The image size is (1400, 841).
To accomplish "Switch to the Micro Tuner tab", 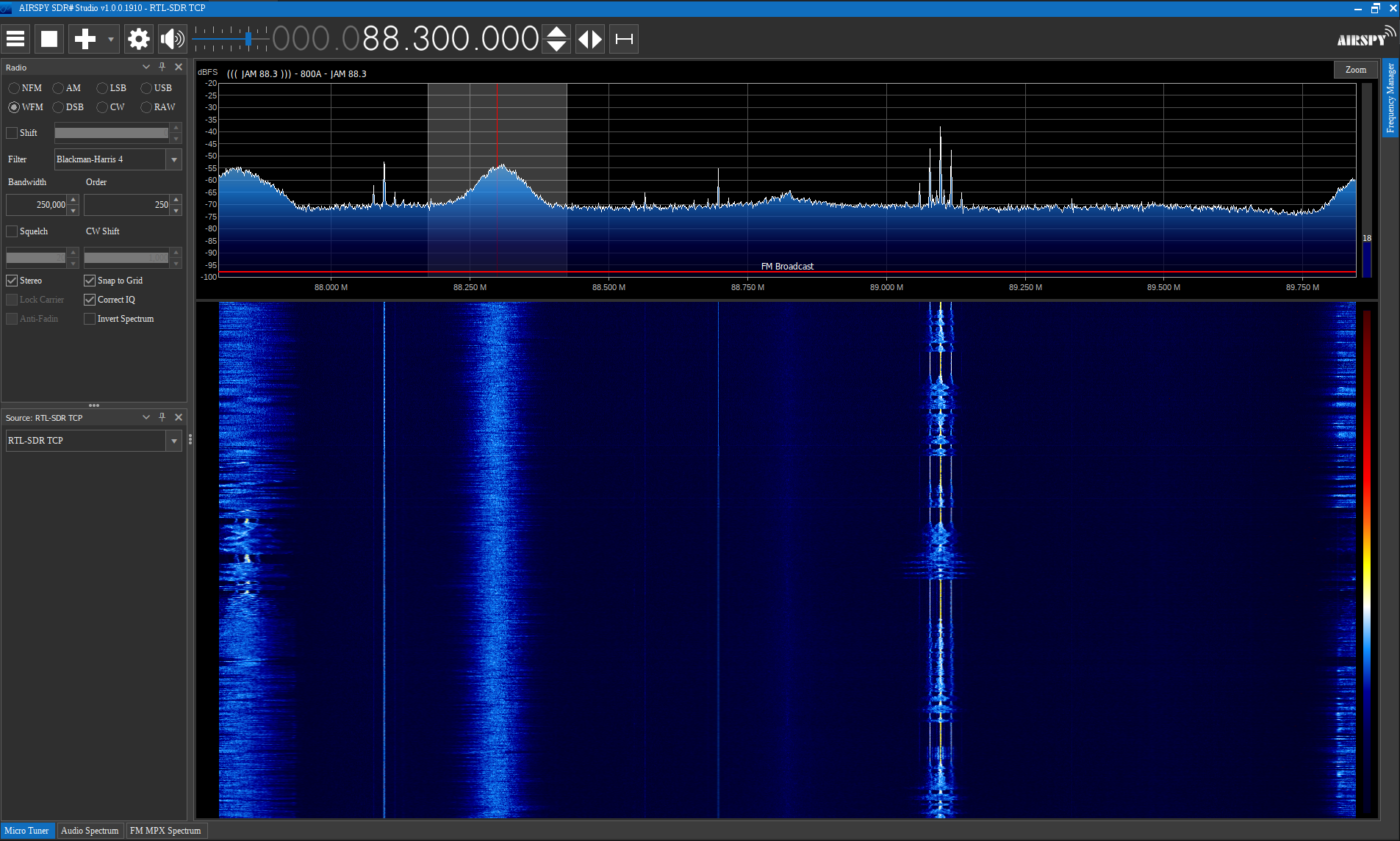I will [x=27, y=831].
